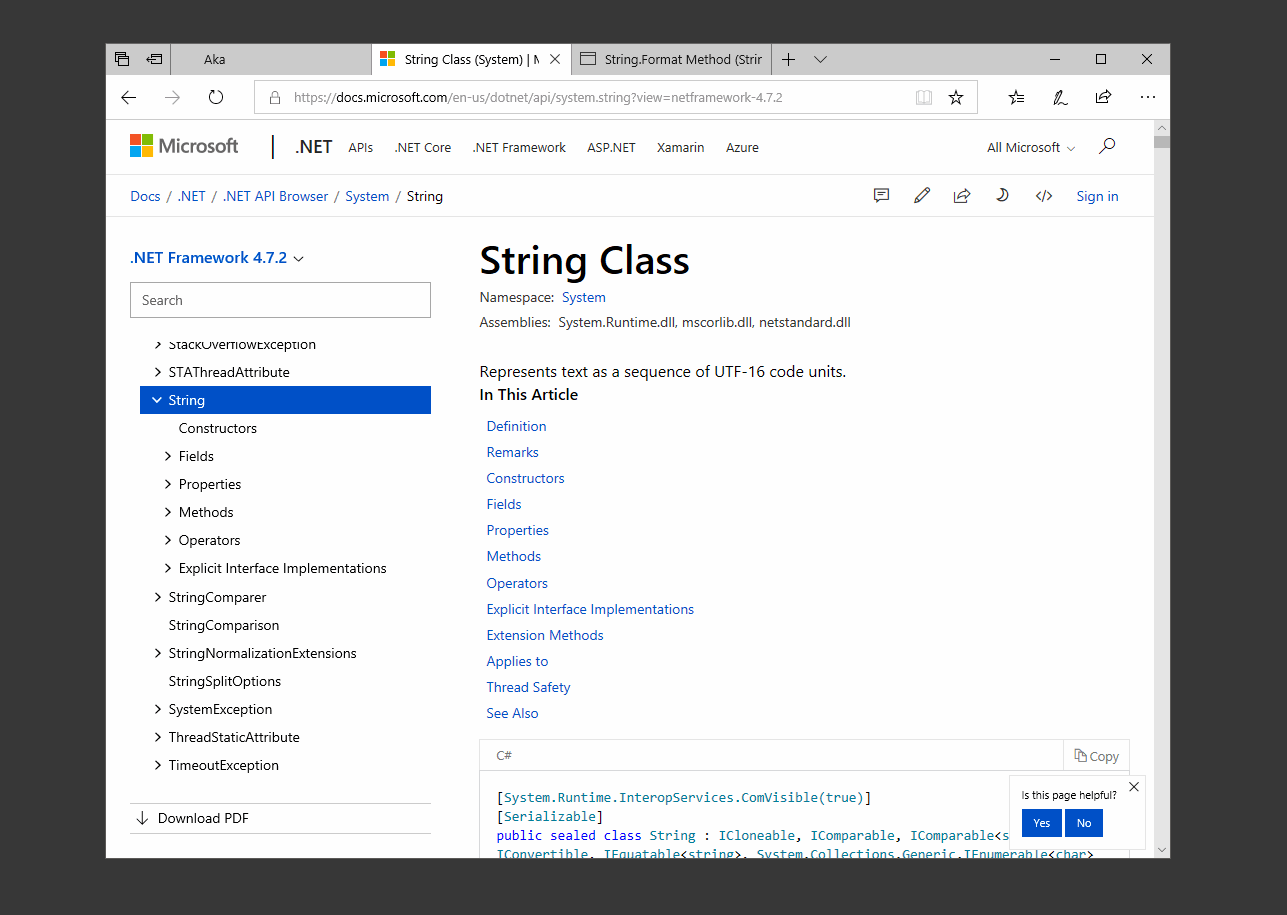Start a Web Note with the ink icon

(x=1059, y=97)
